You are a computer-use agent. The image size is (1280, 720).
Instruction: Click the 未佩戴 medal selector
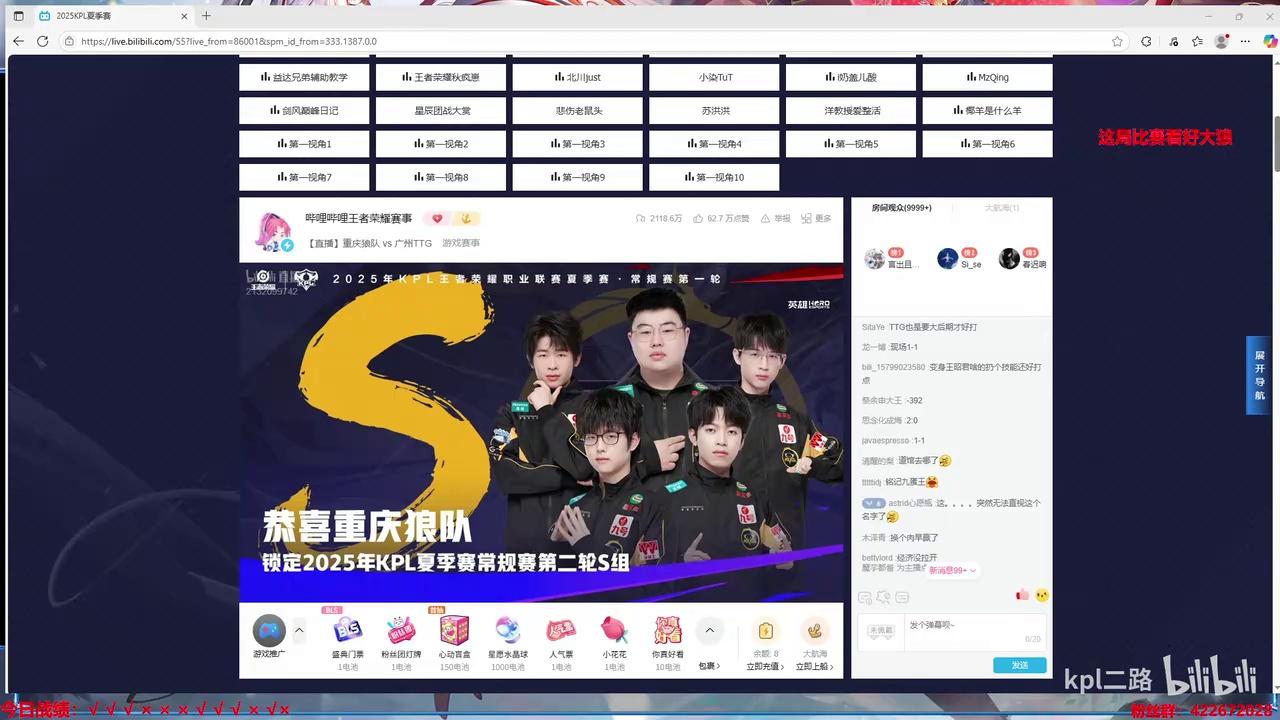(x=880, y=631)
